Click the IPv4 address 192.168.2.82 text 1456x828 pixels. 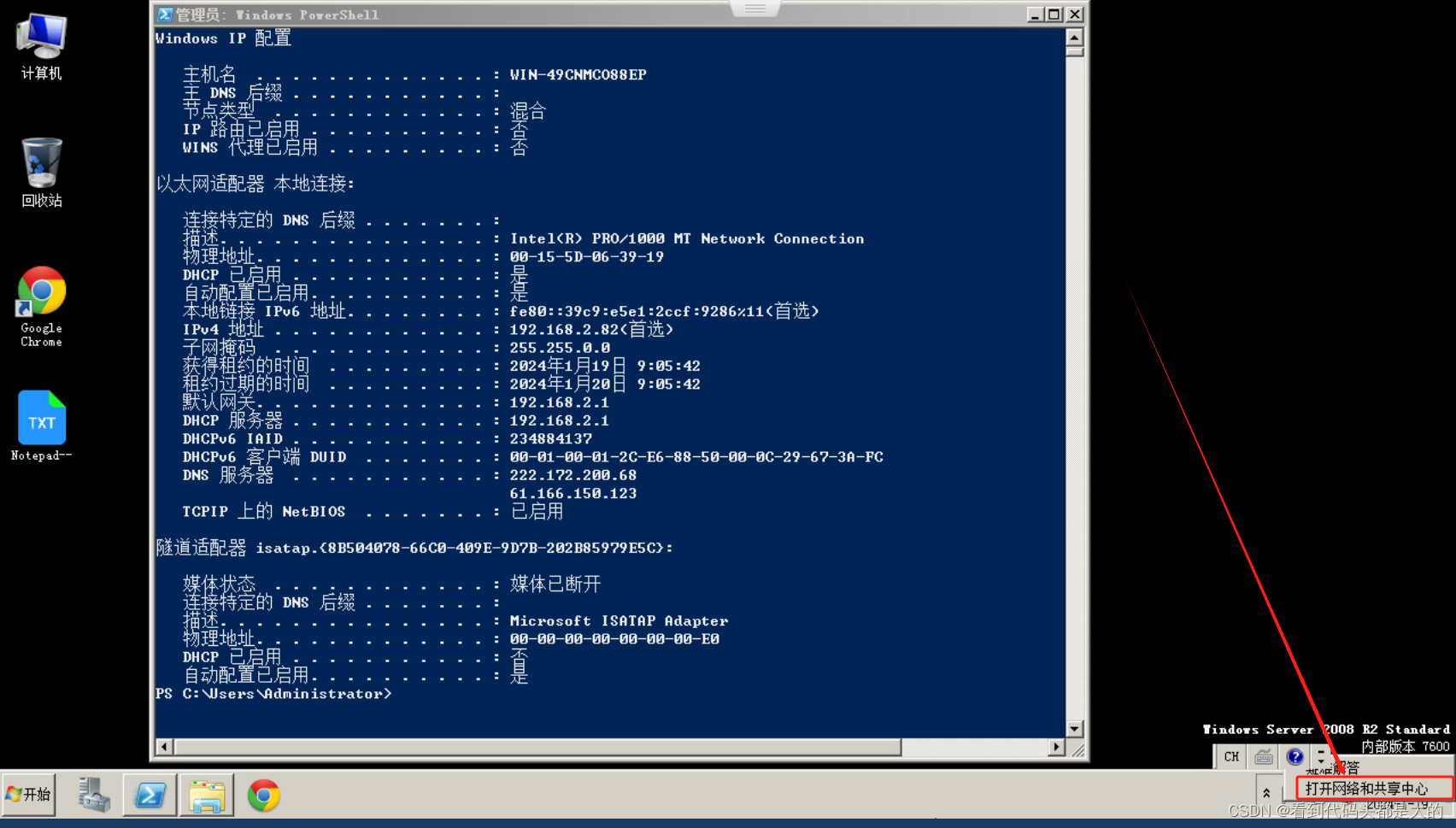click(564, 330)
